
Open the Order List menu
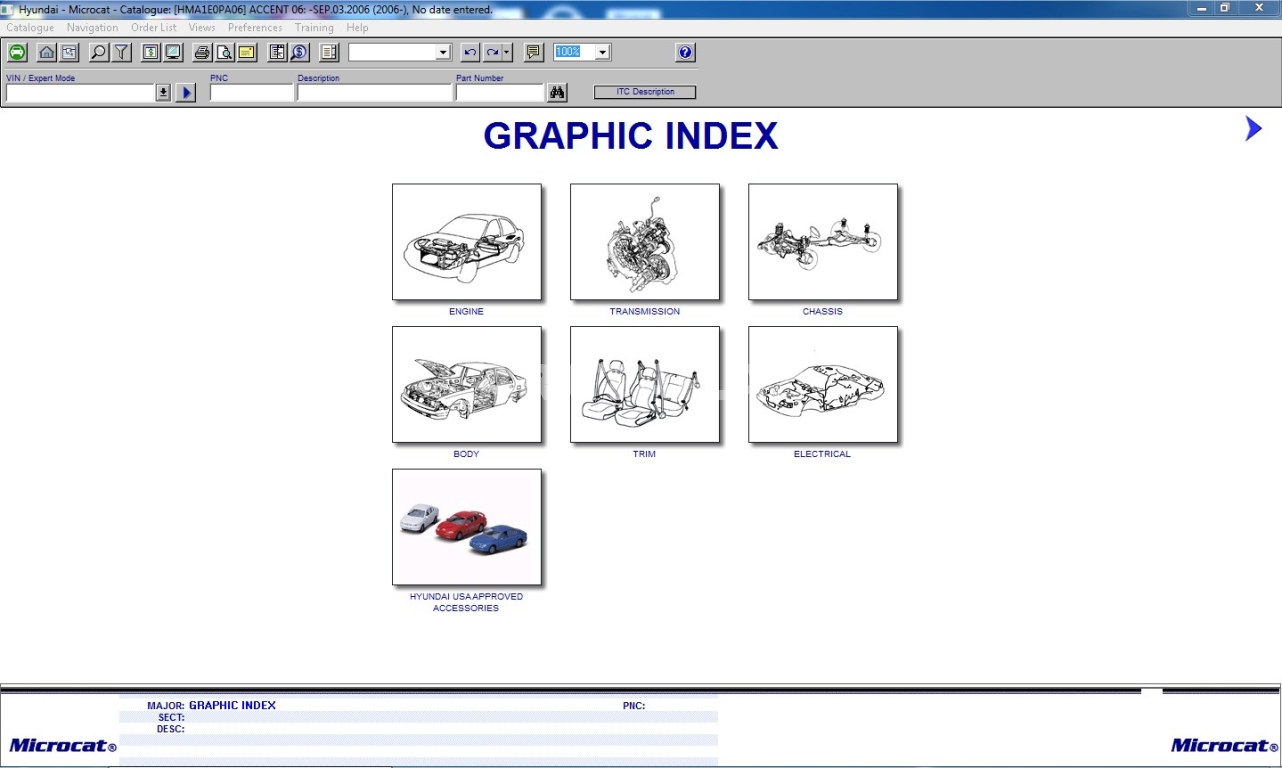point(153,28)
